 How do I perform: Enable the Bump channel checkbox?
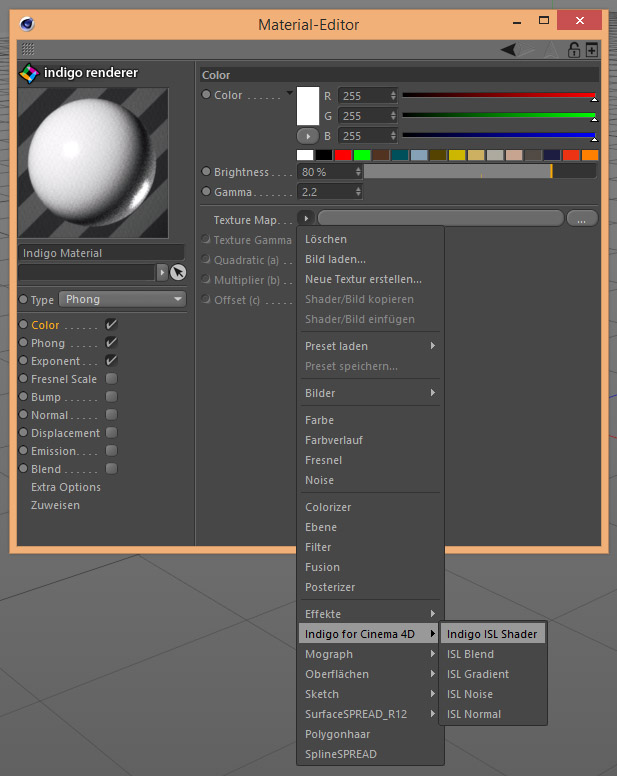[x=111, y=397]
